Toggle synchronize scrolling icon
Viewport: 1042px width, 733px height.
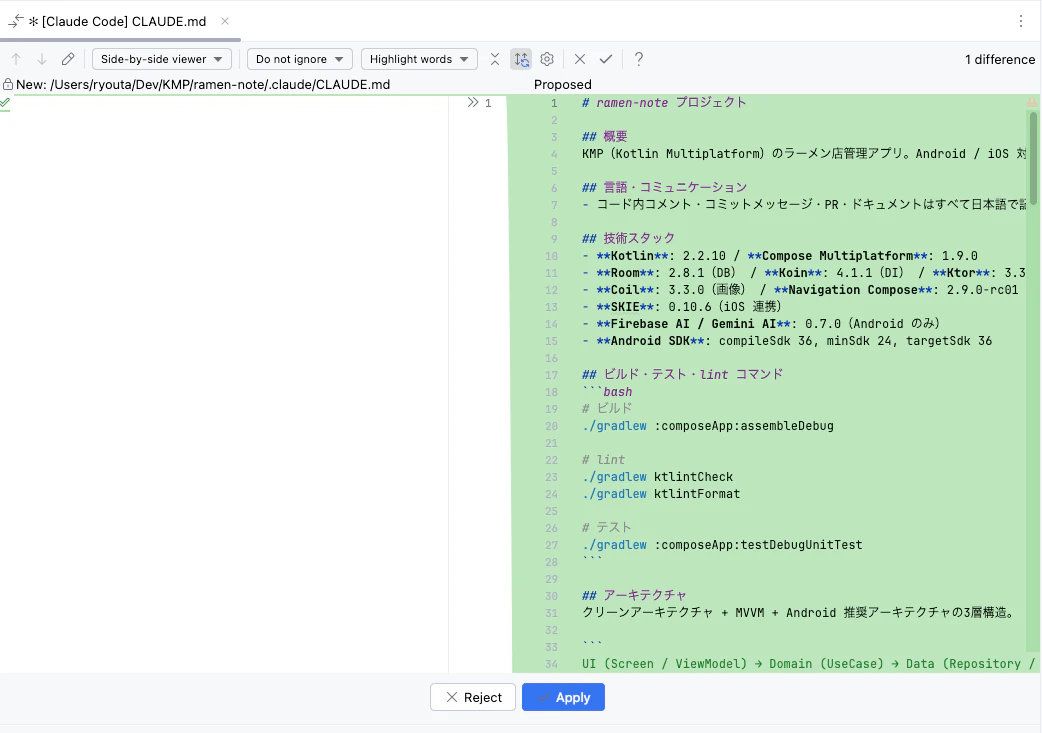tap(522, 59)
